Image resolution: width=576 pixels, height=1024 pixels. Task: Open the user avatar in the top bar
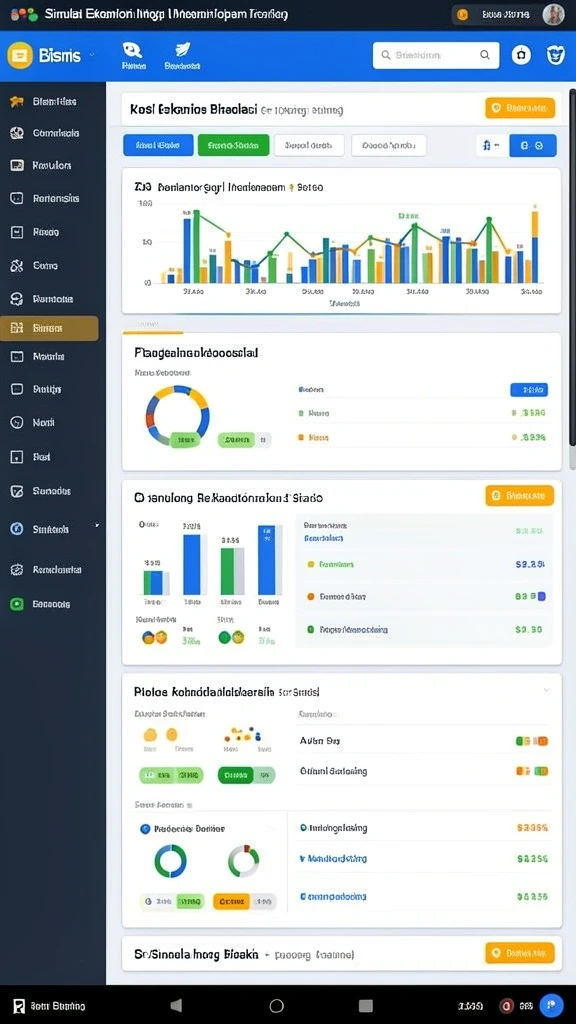553,14
